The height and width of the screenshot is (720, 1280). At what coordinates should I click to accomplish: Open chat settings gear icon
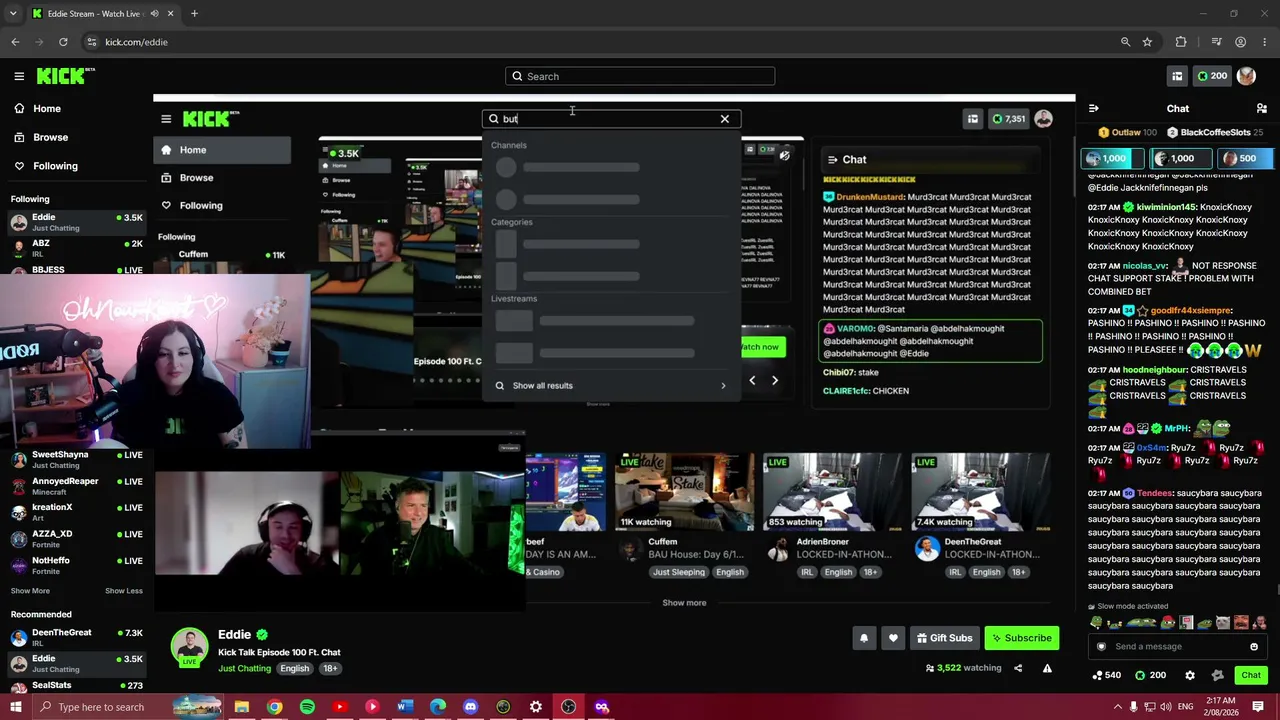[1190, 675]
